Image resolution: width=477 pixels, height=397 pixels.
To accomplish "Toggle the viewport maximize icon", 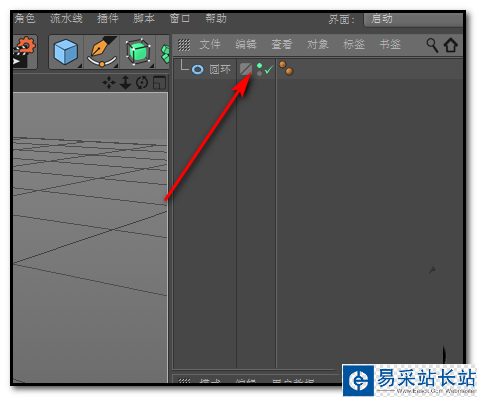I will point(159,83).
